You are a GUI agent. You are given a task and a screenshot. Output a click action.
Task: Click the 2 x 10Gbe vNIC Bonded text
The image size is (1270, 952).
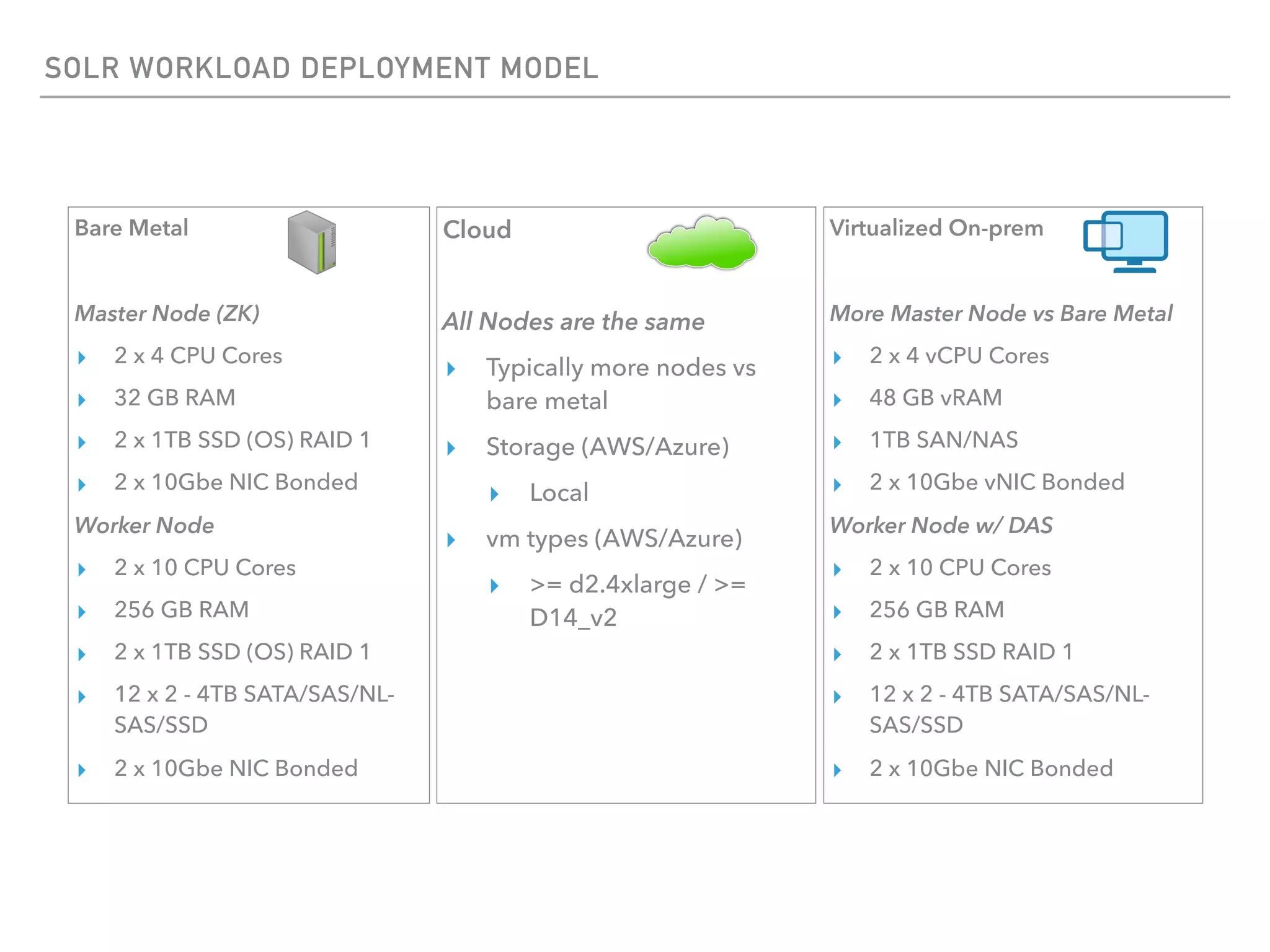tap(997, 482)
